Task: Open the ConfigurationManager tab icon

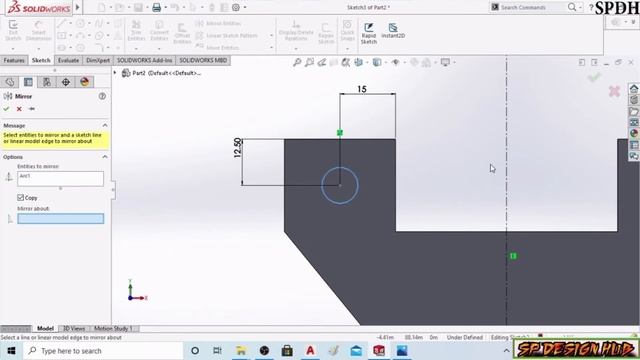Action: tap(47, 82)
